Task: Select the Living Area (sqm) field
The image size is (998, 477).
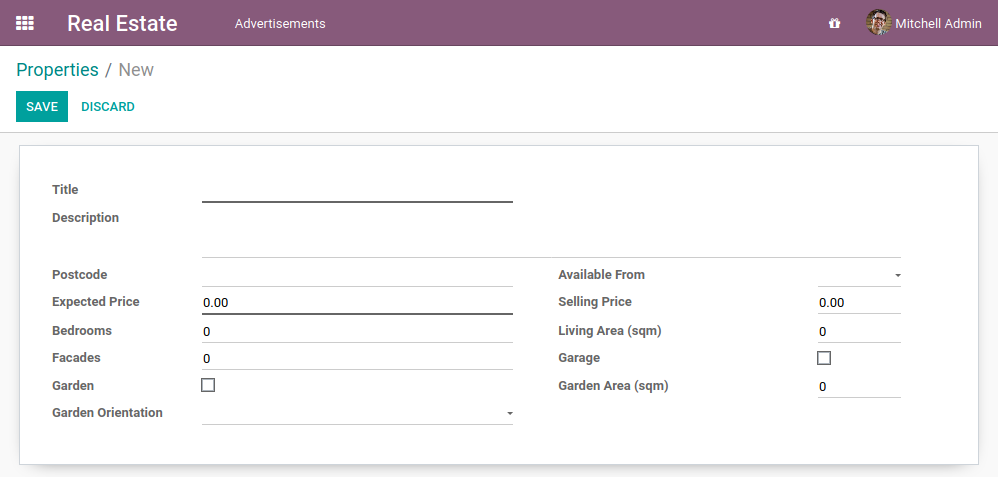Action: point(858,331)
